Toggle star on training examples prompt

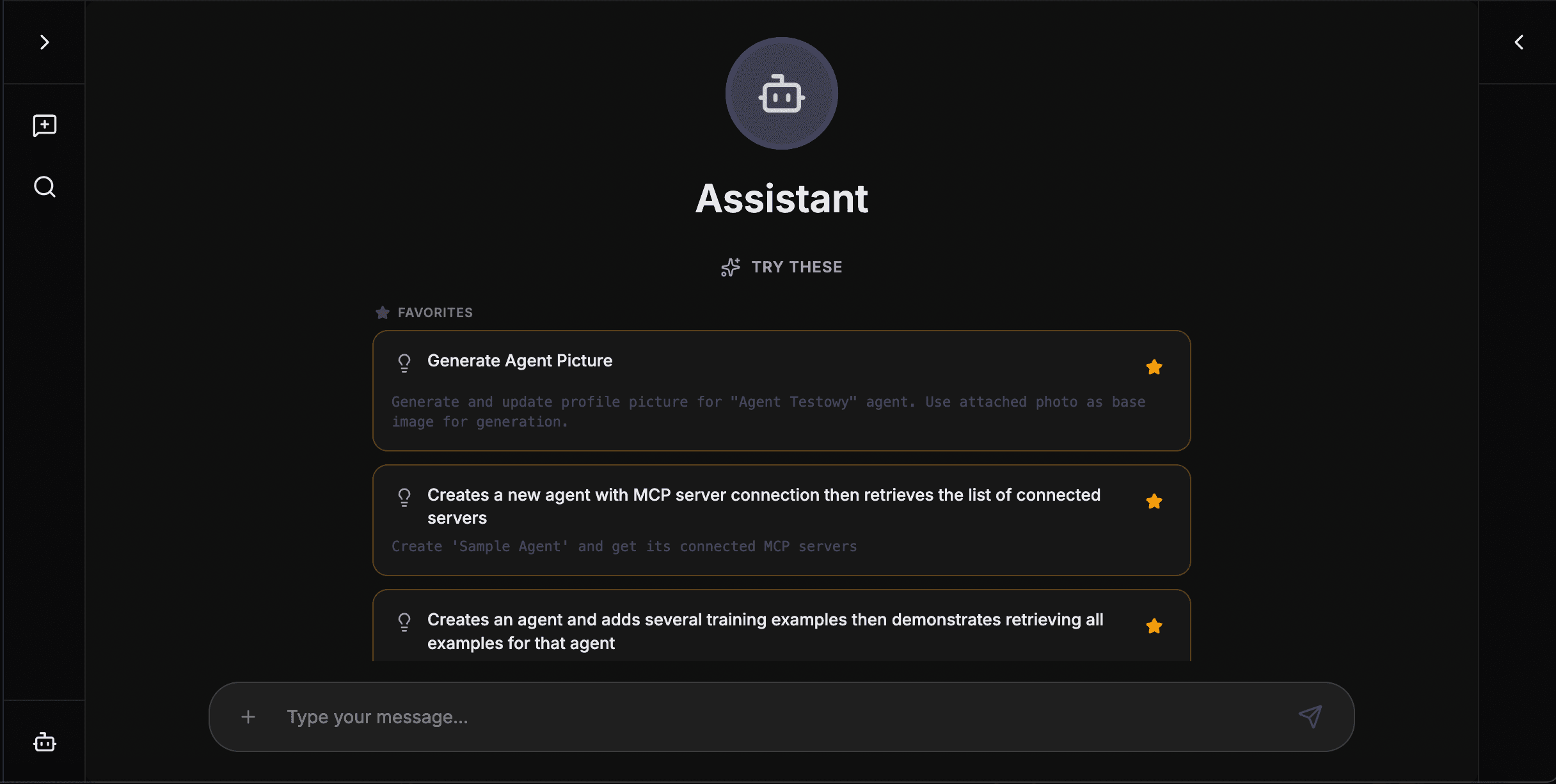(x=1154, y=626)
